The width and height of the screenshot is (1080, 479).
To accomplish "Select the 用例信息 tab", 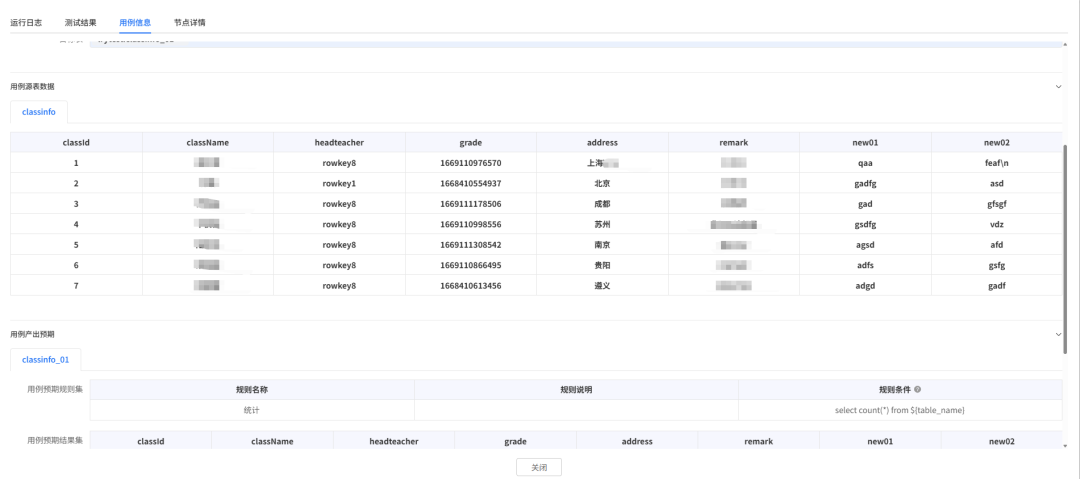I will point(135,22).
